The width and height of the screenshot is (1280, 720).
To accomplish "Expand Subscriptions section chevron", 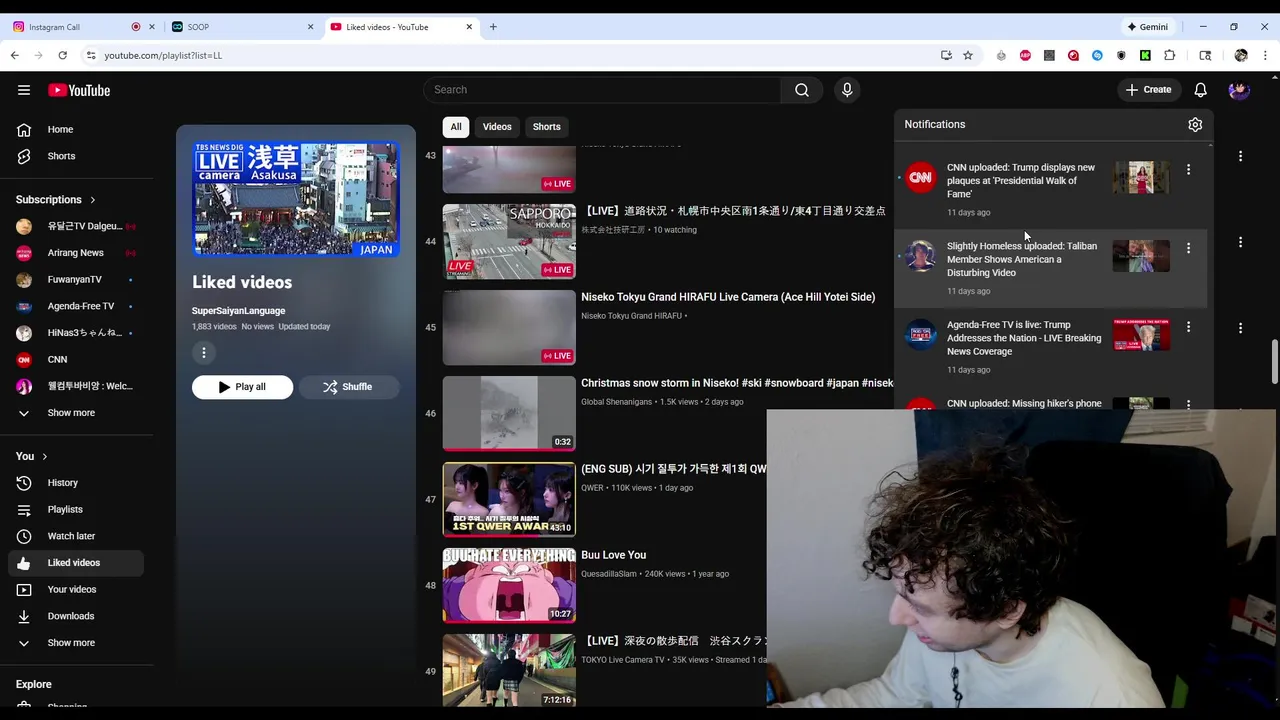I will (x=93, y=200).
